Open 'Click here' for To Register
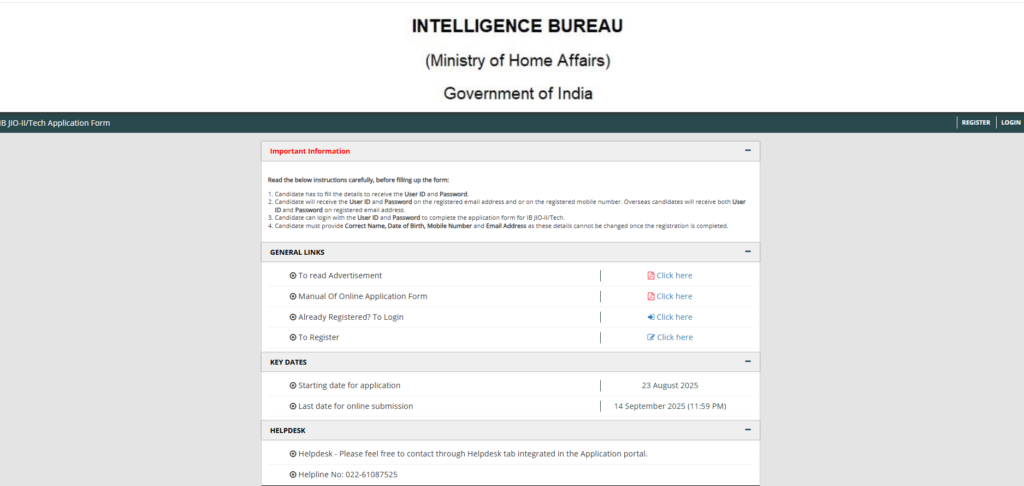This screenshot has height=486, width=1024. click(x=675, y=337)
